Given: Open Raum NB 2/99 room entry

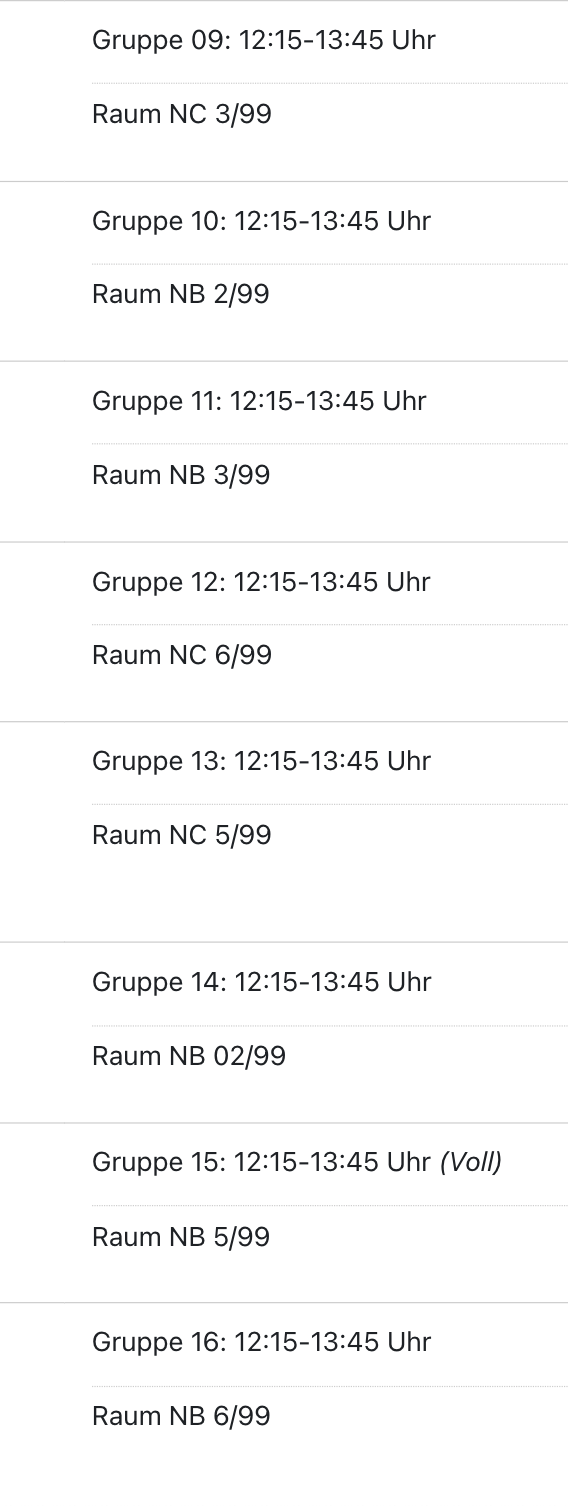Looking at the screenshot, I should 181,295.
